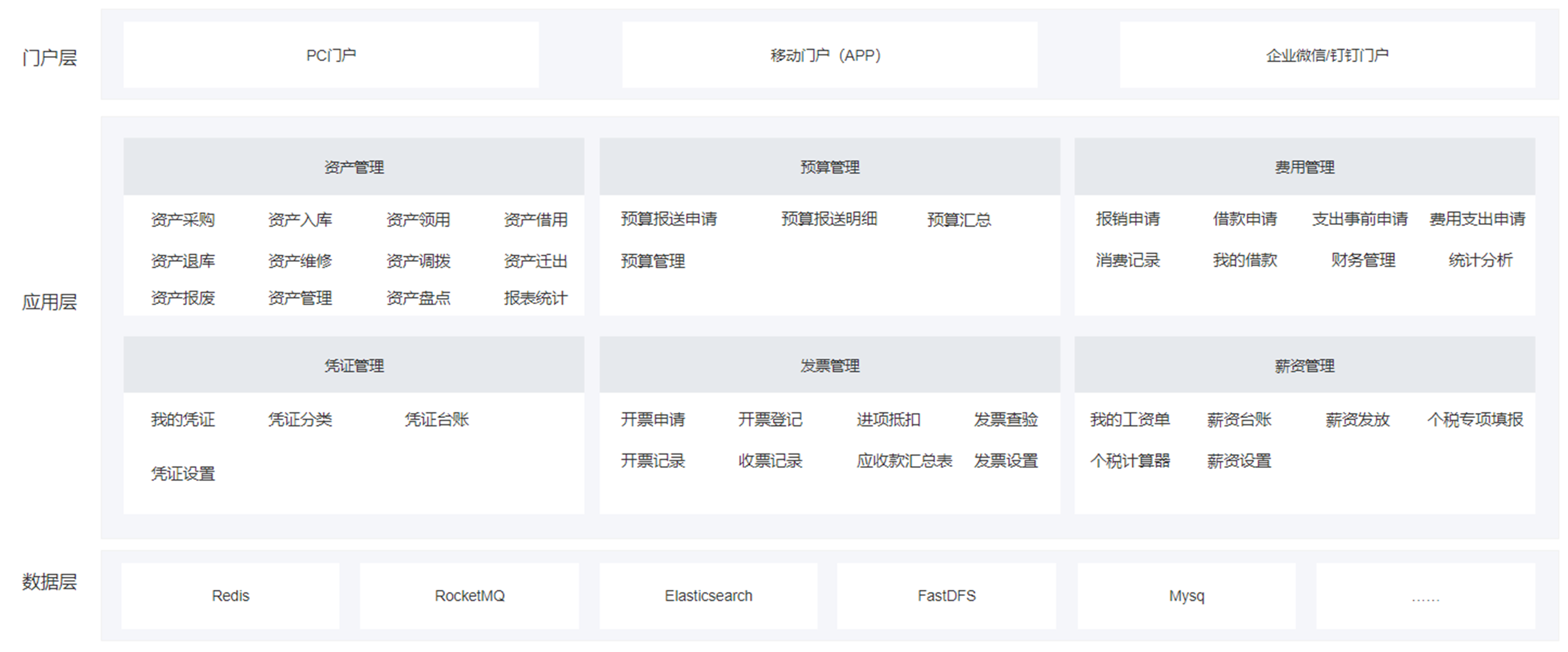The height and width of the screenshot is (652, 1568).
Task: Open 收票记录 item
Action: (x=770, y=461)
